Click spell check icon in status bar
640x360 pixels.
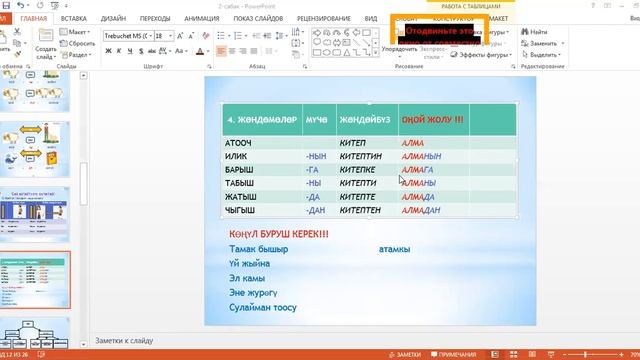[41, 354]
